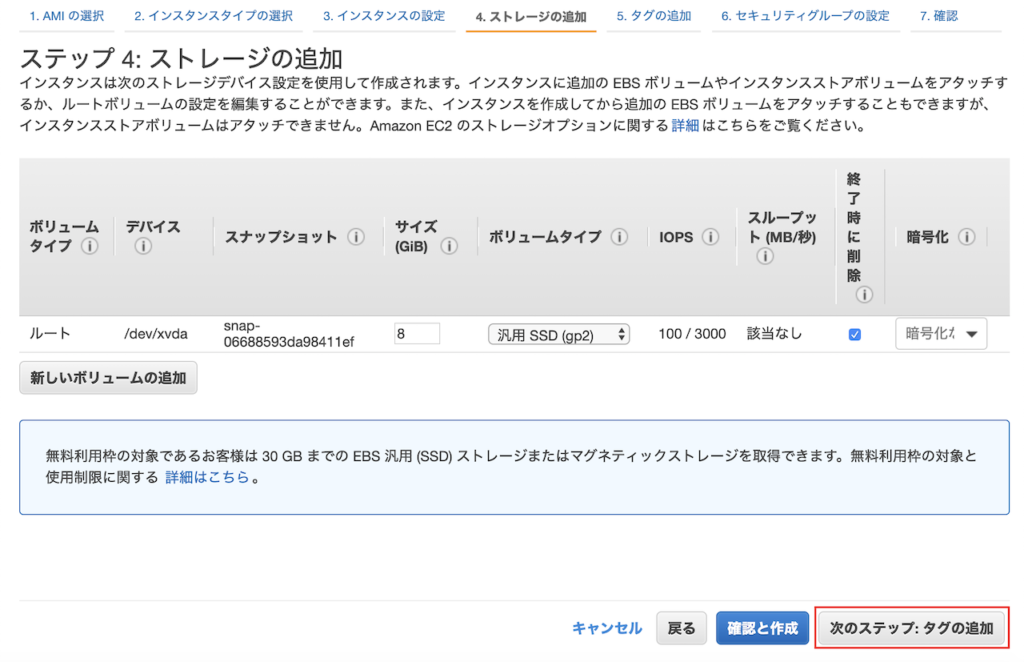Click 次のステップ: タグの追加 button
This screenshot has height=662, width=1024.
tap(911, 628)
